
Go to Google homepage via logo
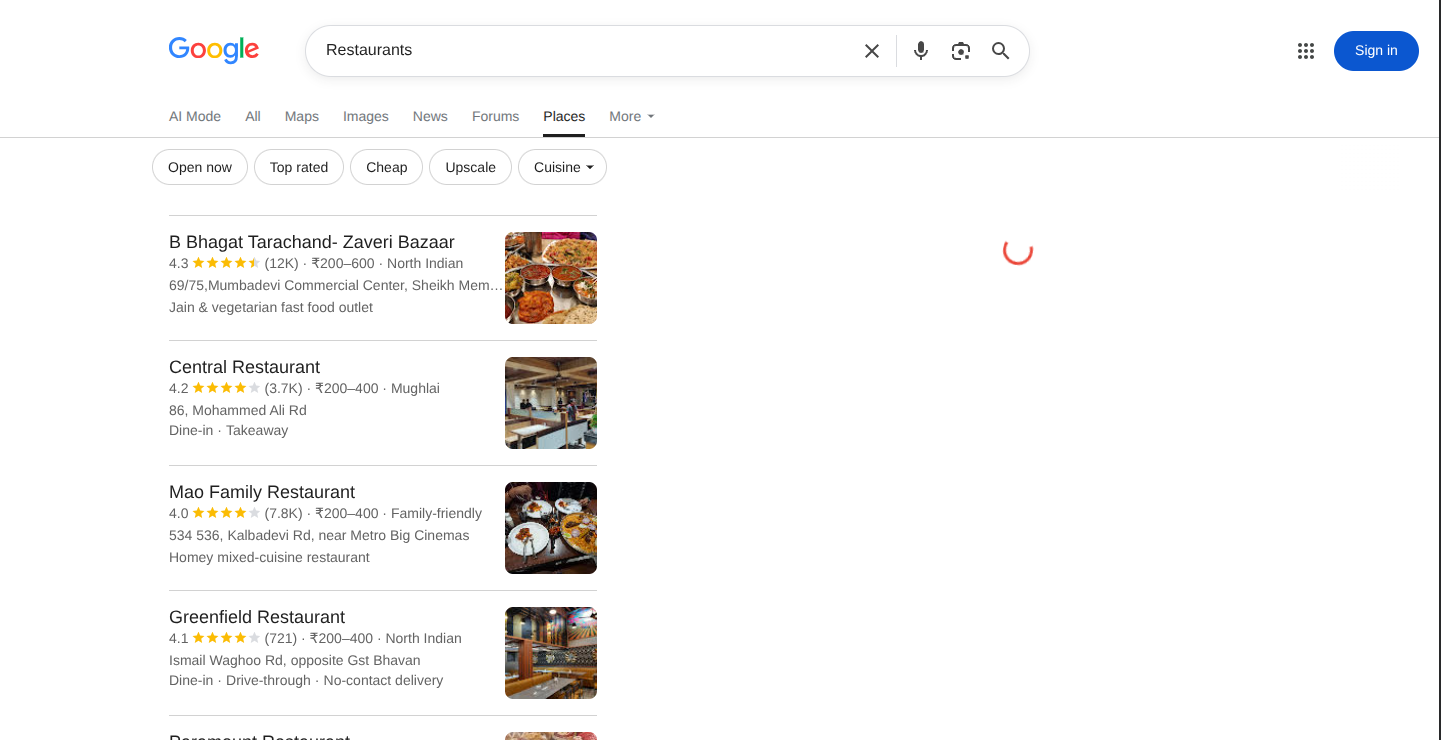214,50
